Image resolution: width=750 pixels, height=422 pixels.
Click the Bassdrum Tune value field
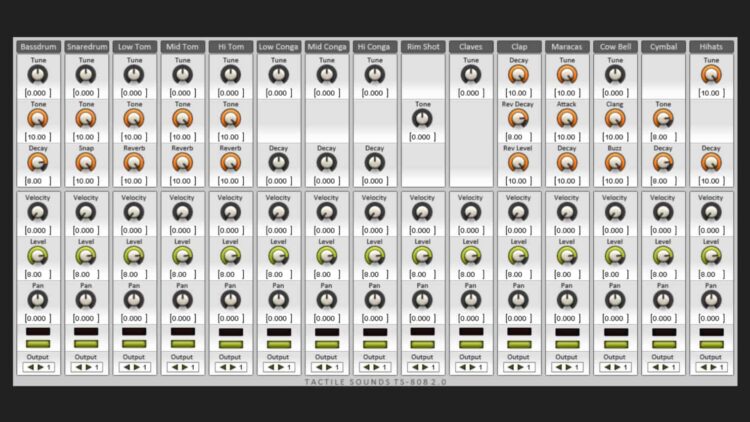point(38,93)
